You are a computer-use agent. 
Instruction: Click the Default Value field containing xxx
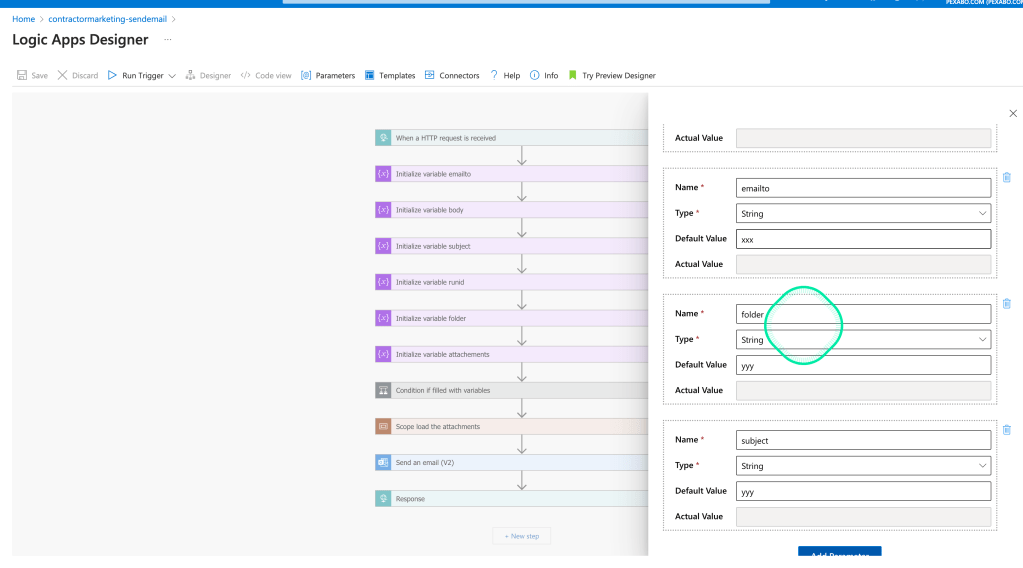863,239
